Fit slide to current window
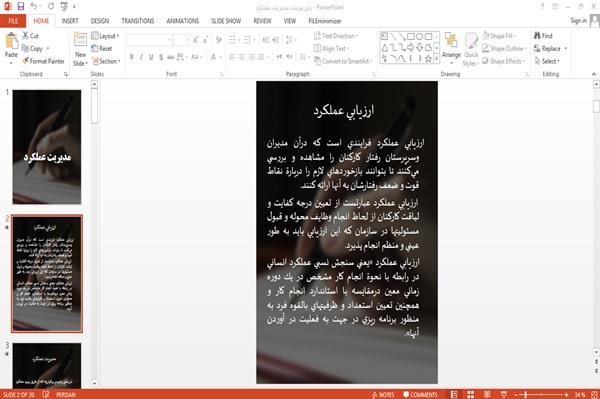Viewport: 600px width, 399px height. 594,395
